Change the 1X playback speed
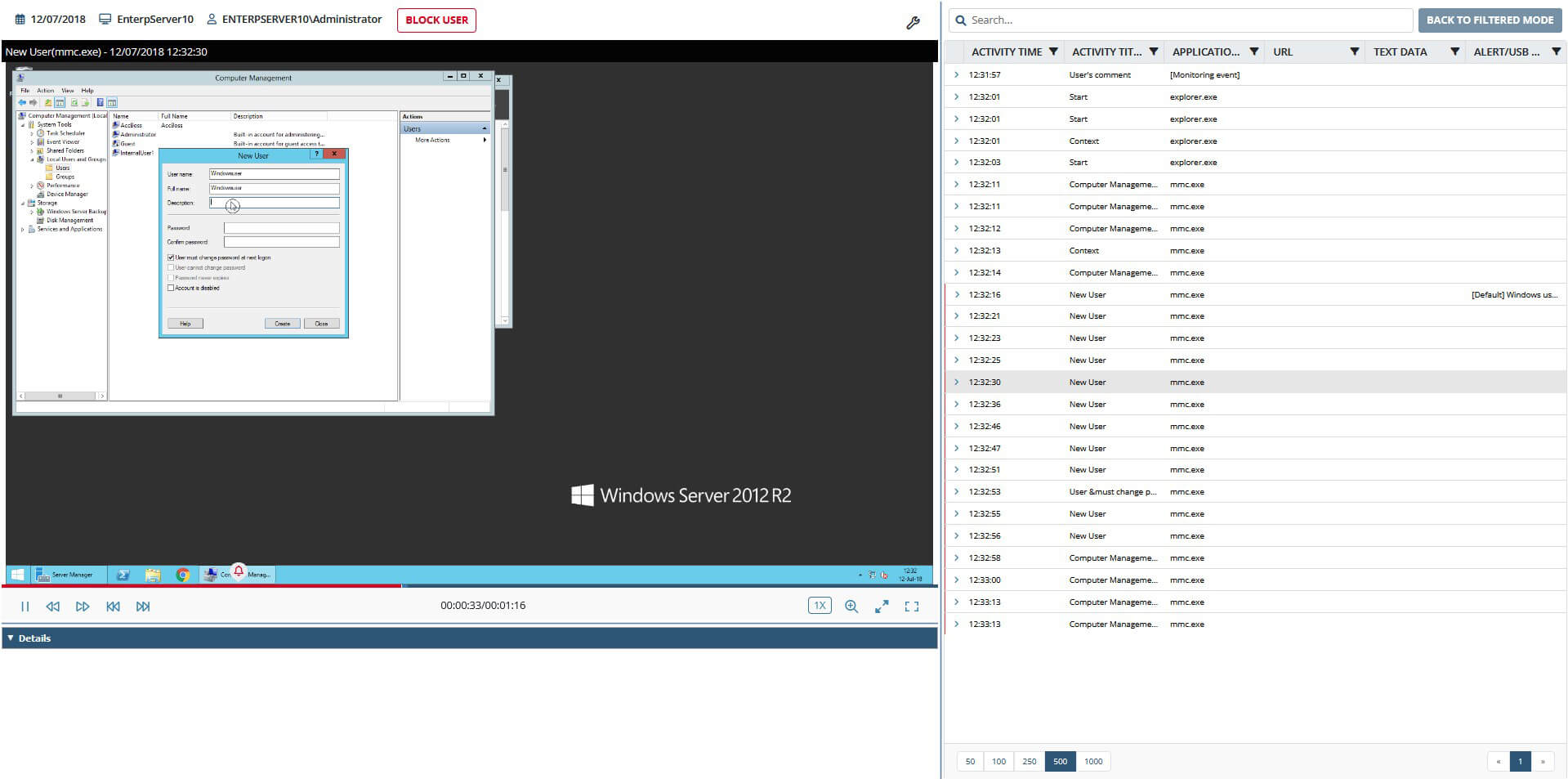Image resolution: width=1568 pixels, height=779 pixels. 820,606
